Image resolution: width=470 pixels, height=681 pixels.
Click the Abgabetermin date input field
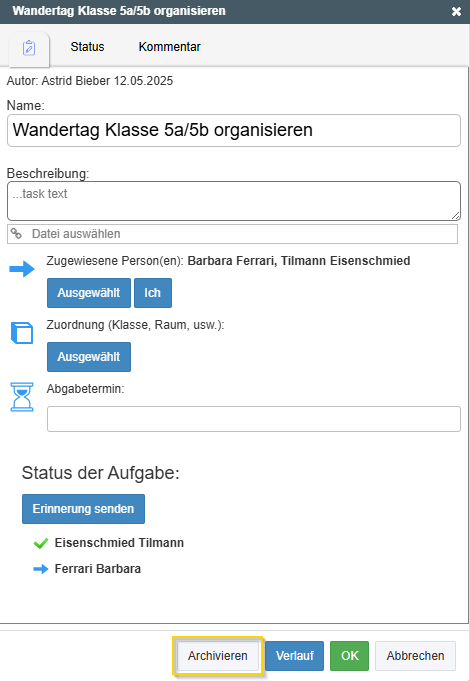point(254,419)
